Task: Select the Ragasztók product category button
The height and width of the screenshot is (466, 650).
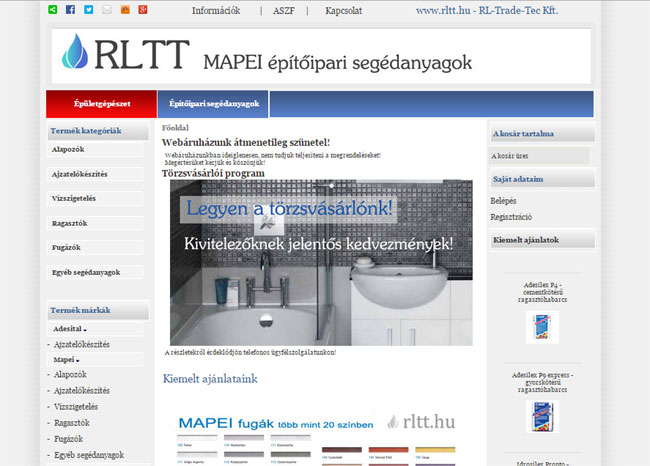Action: [95, 223]
